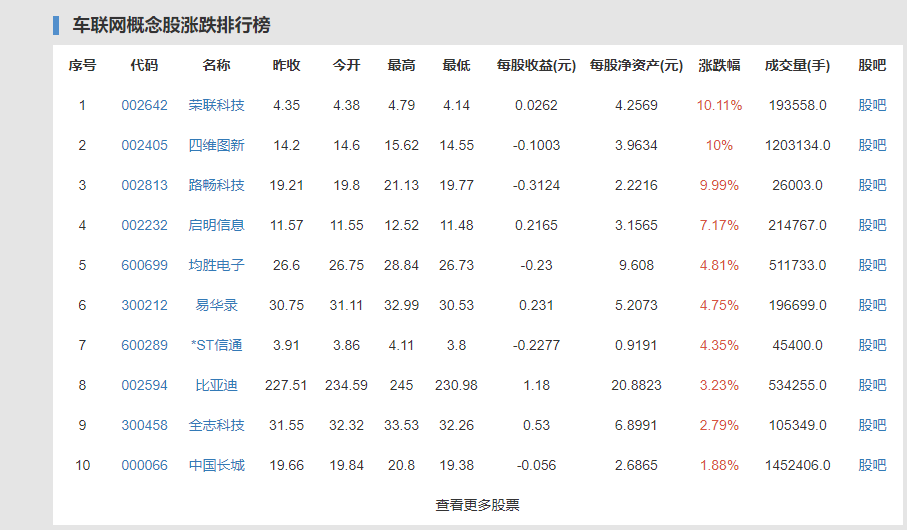The width and height of the screenshot is (907, 530).
Task: Open stock code 600699
Action: [x=144, y=265]
